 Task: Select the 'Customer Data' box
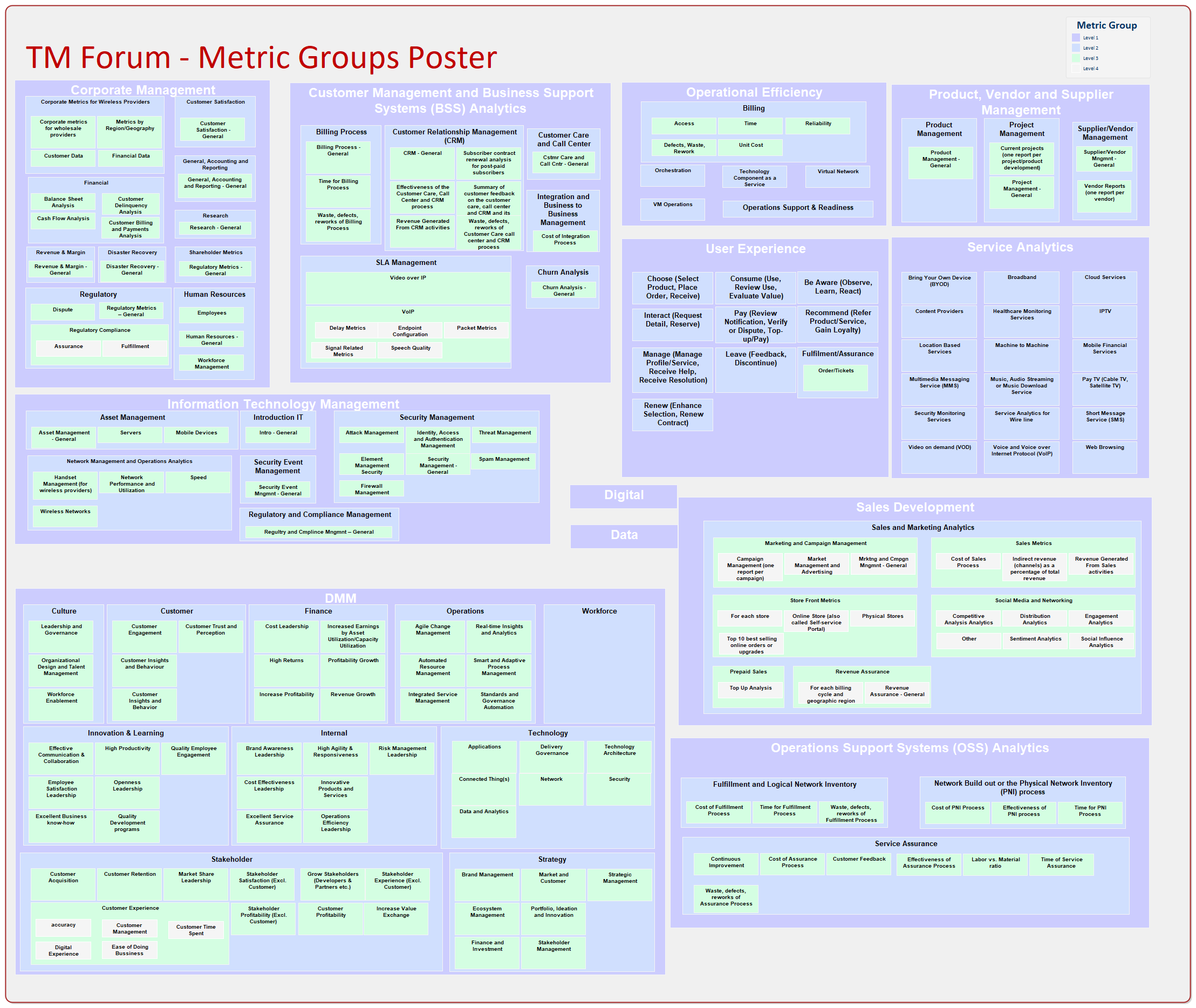tap(64, 158)
